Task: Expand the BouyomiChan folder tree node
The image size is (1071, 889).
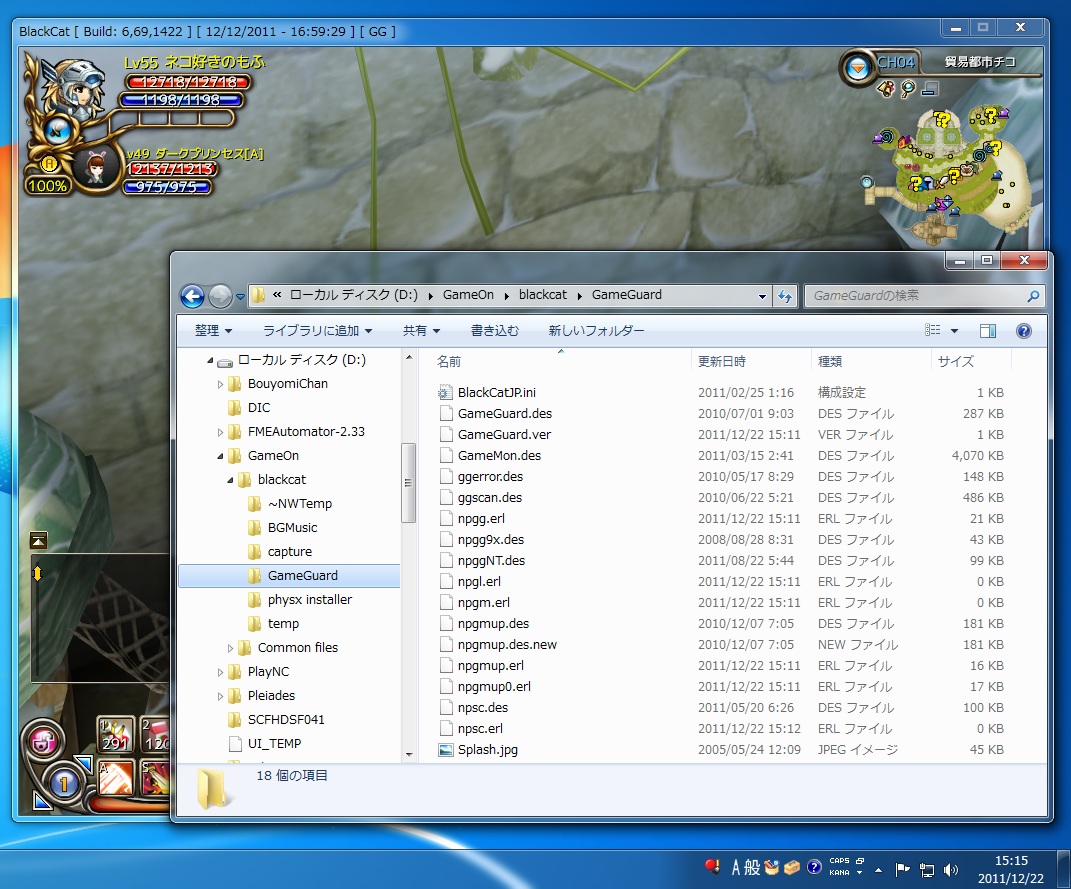Action: tap(221, 384)
